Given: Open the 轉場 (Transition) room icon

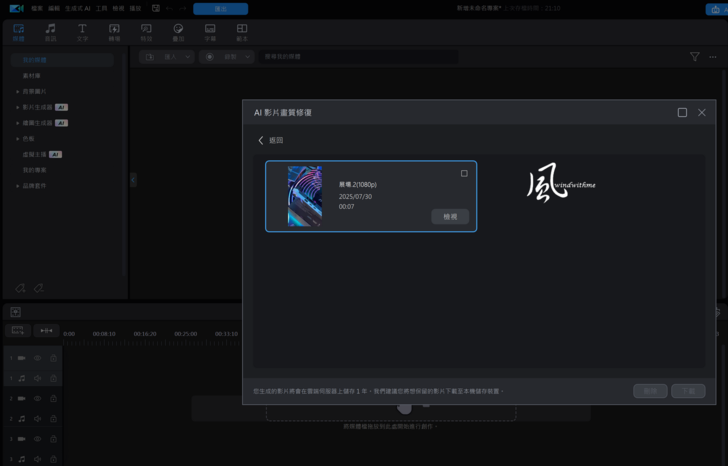Looking at the screenshot, I should click(114, 32).
